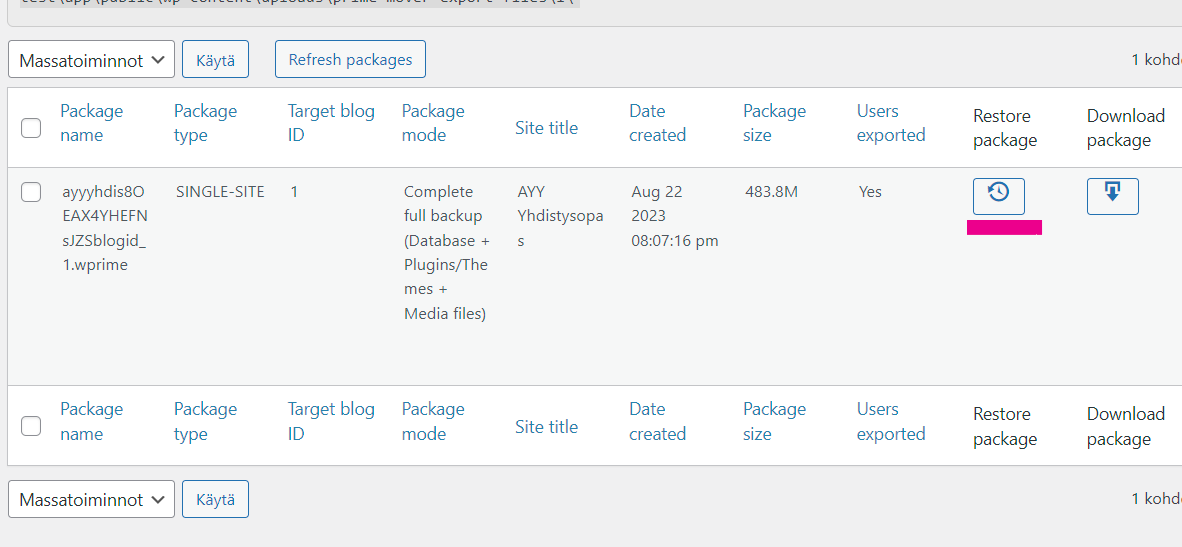Open the bottom Massatoiminnot dropdown

point(91,499)
